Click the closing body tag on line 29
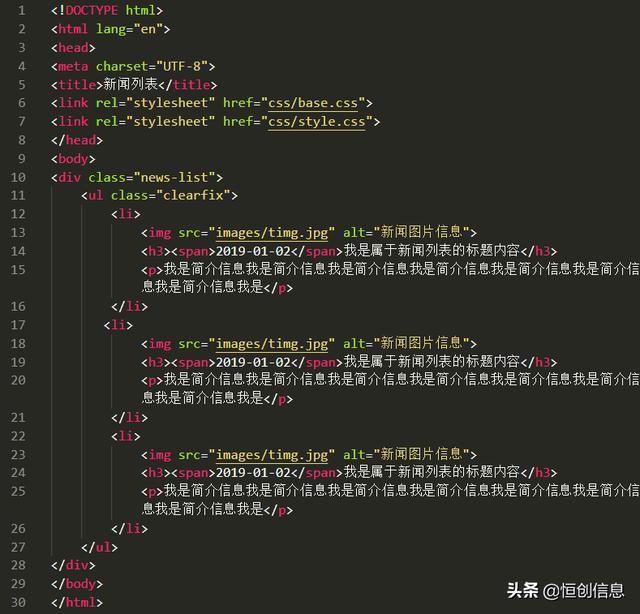Image resolution: width=640 pixels, height=614 pixels. coord(77,584)
